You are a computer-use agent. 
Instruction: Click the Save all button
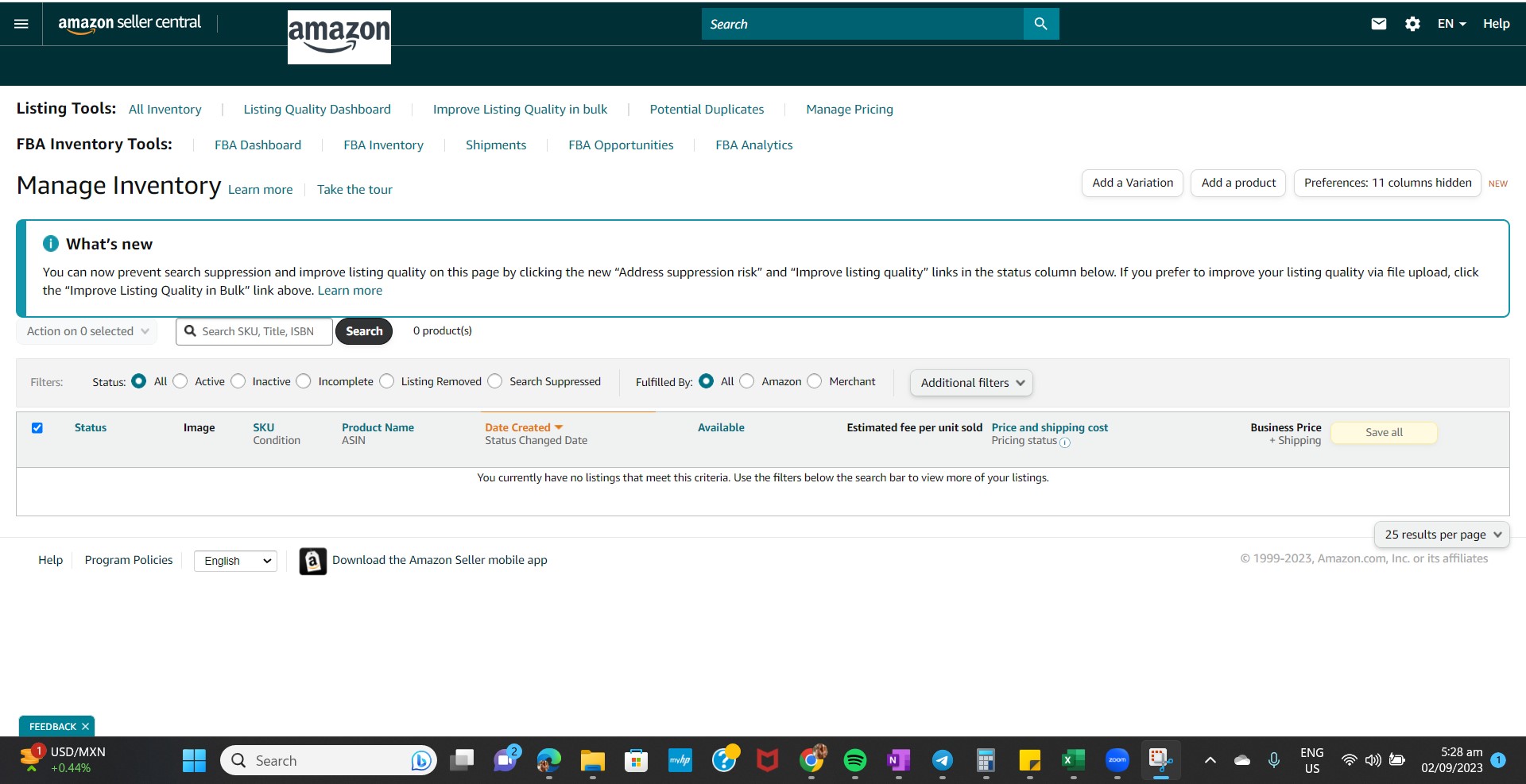coord(1384,433)
